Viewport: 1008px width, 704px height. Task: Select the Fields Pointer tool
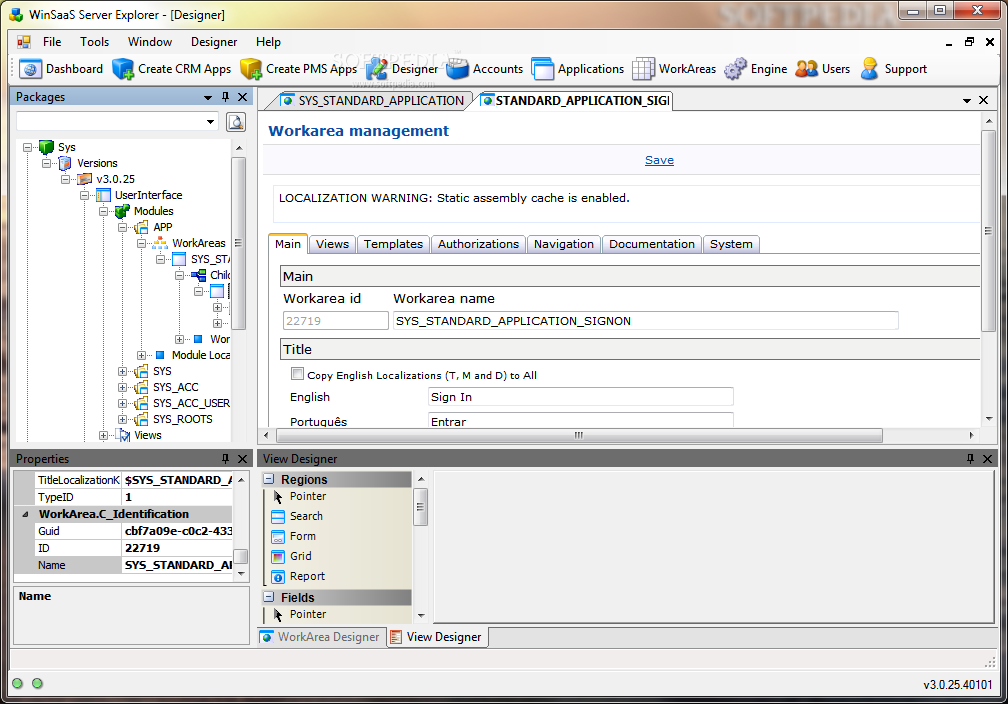point(299,614)
